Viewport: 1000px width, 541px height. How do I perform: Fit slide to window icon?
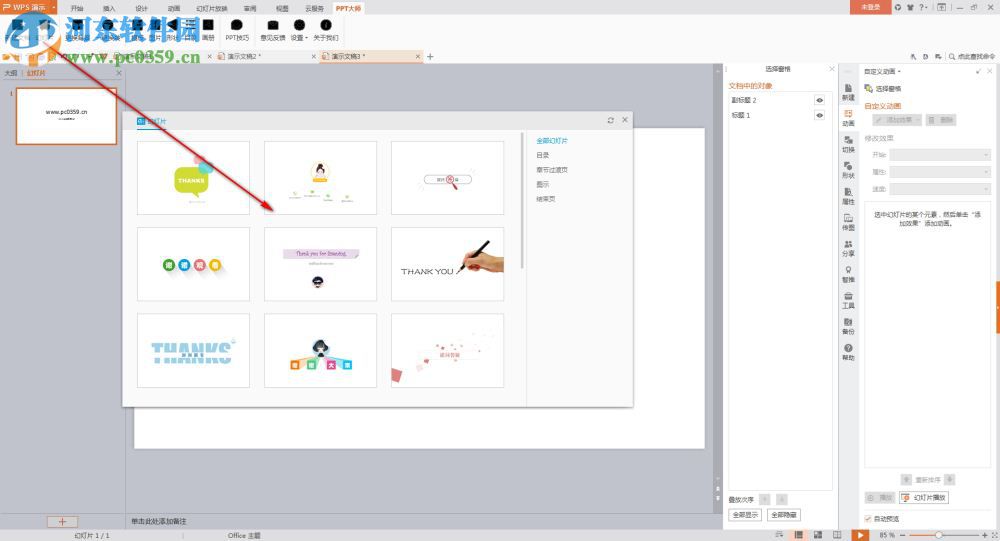[993, 535]
